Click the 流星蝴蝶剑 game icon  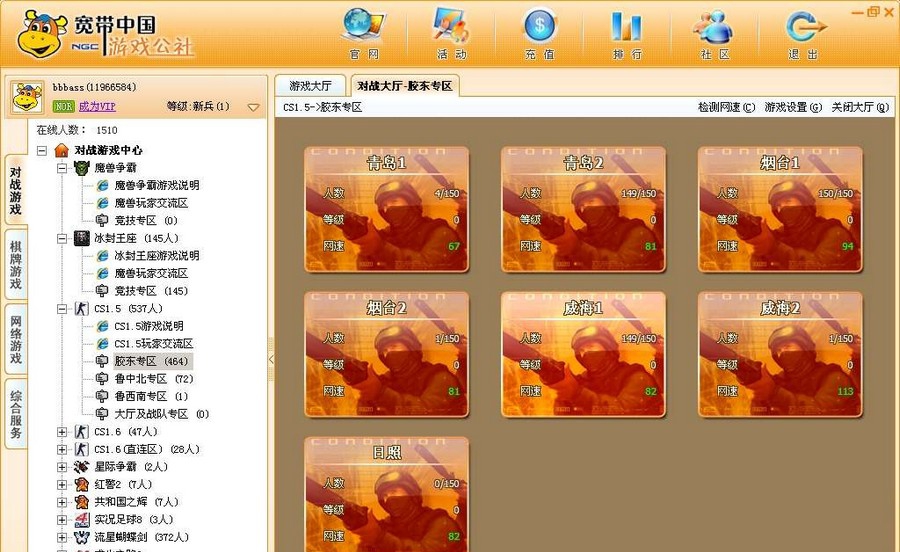[x=82, y=537]
